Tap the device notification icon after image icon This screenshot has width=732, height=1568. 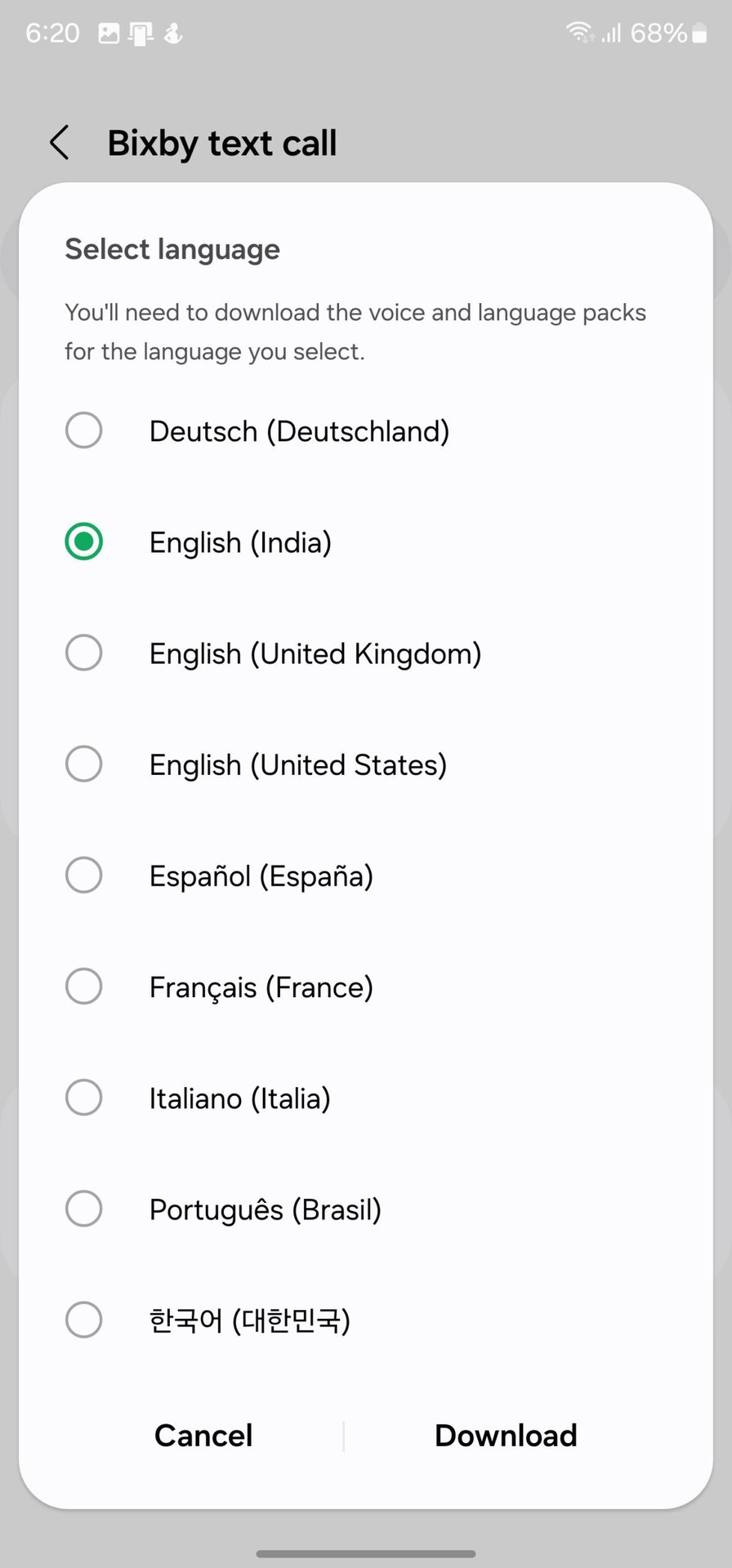coord(141,33)
